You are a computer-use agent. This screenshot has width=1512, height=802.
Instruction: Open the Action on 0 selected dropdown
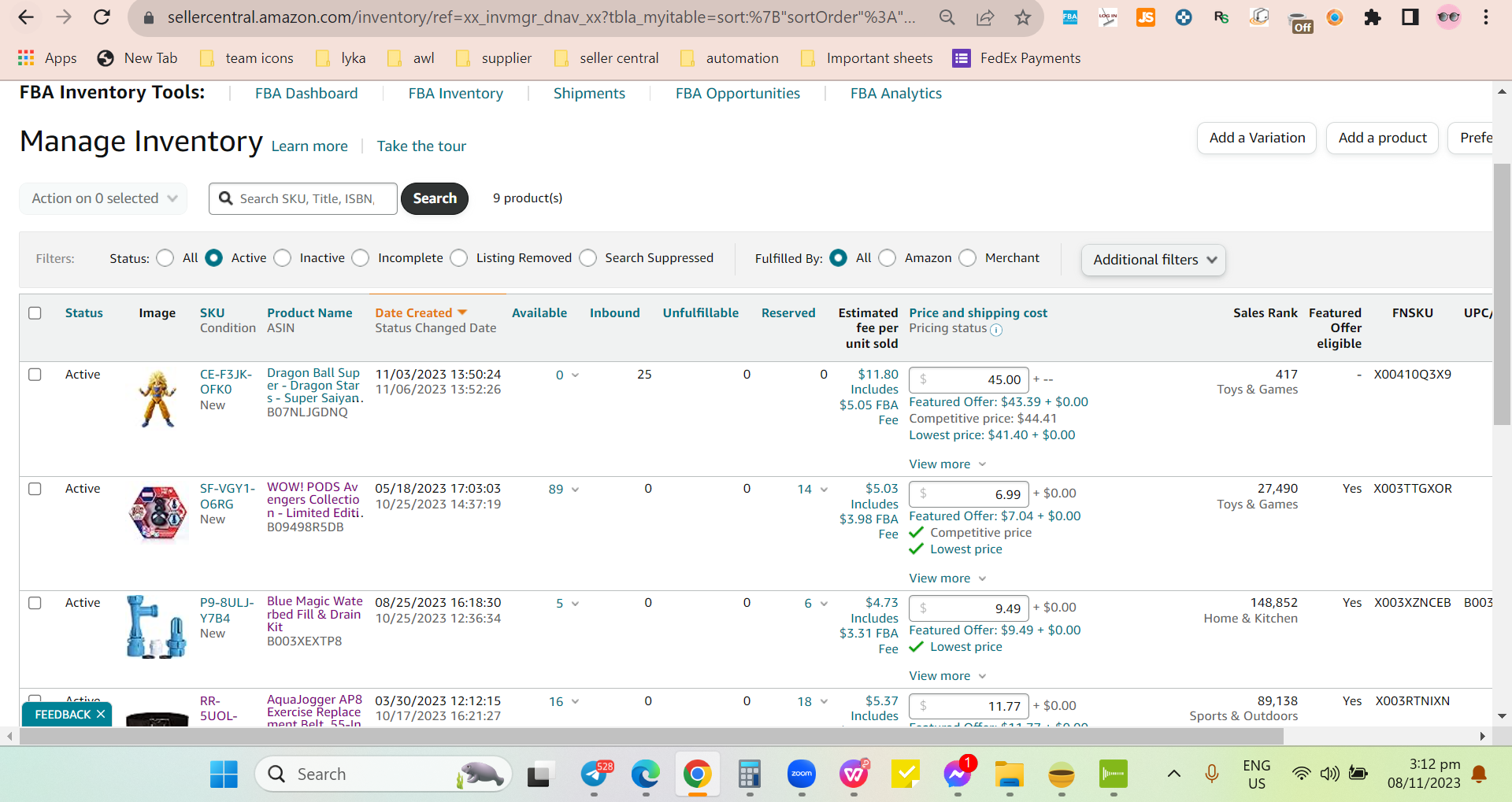(x=103, y=198)
